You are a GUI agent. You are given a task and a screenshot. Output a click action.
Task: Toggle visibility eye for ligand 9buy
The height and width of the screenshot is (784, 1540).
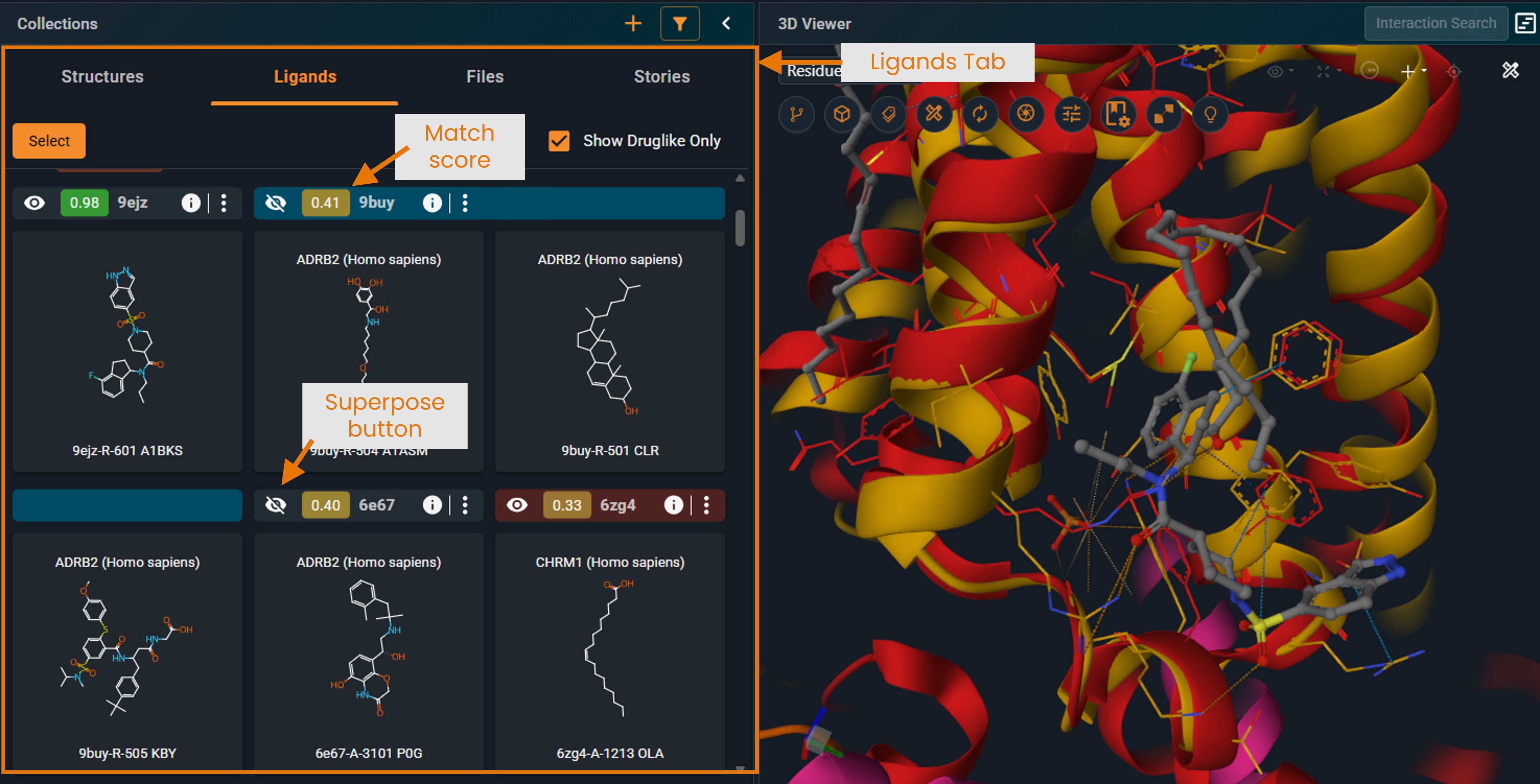pos(275,203)
